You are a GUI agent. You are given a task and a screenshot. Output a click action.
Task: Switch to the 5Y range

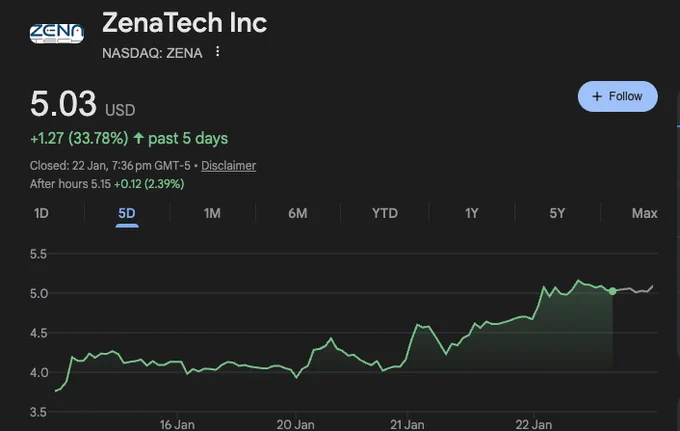click(x=557, y=213)
